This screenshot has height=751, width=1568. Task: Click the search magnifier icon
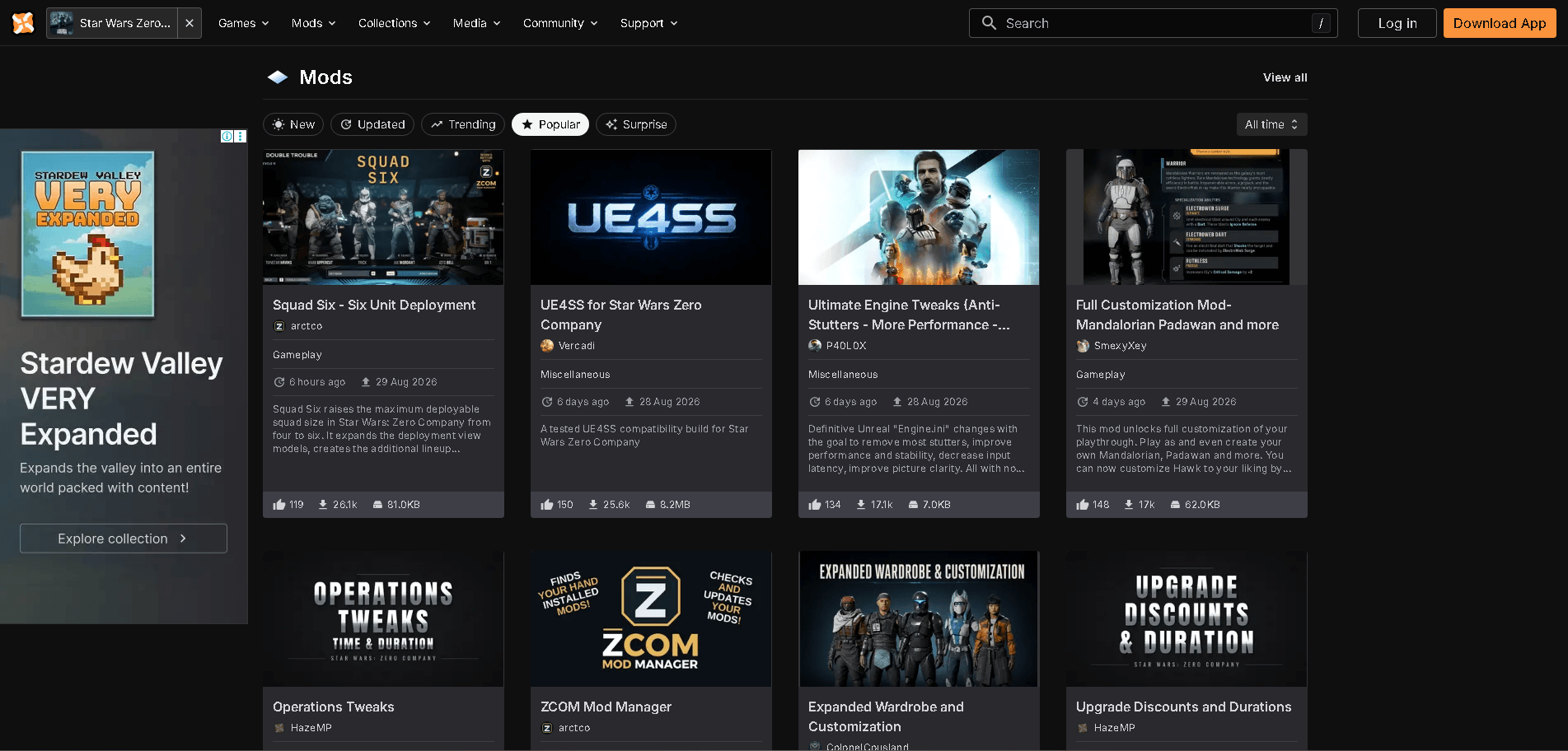click(989, 23)
